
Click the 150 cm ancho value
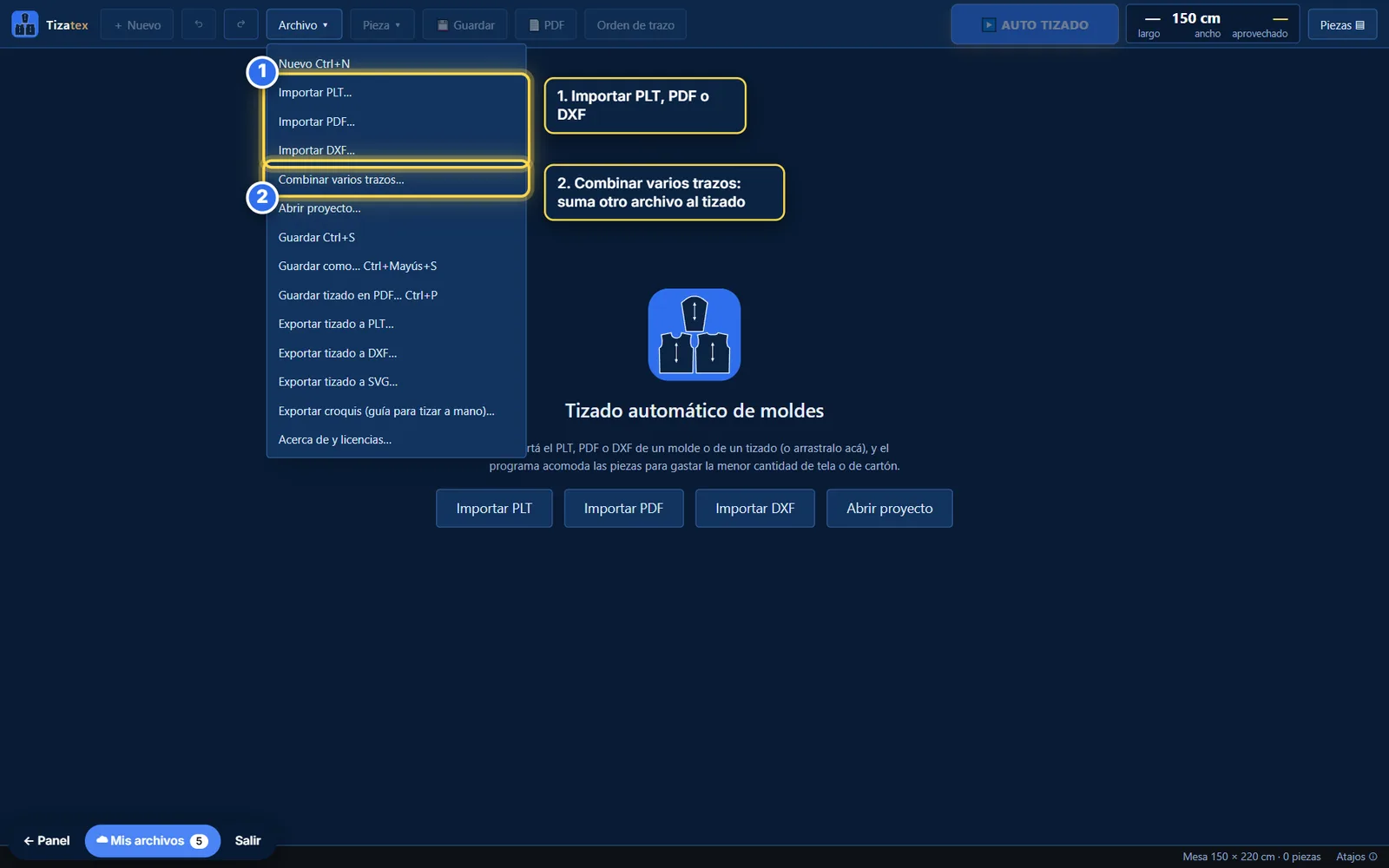click(1196, 18)
